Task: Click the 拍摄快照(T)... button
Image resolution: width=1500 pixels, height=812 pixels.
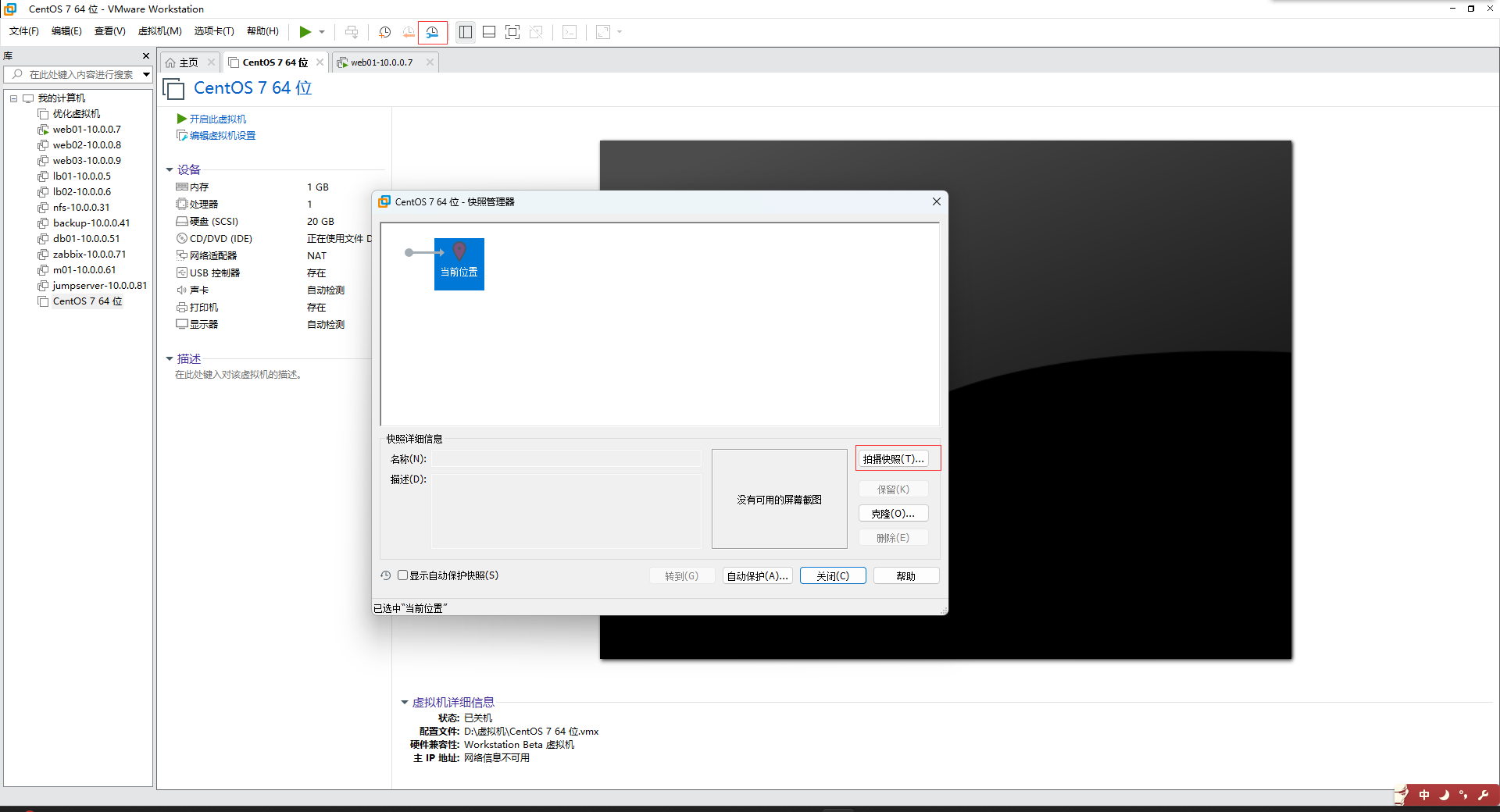Action: (x=893, y=459)
